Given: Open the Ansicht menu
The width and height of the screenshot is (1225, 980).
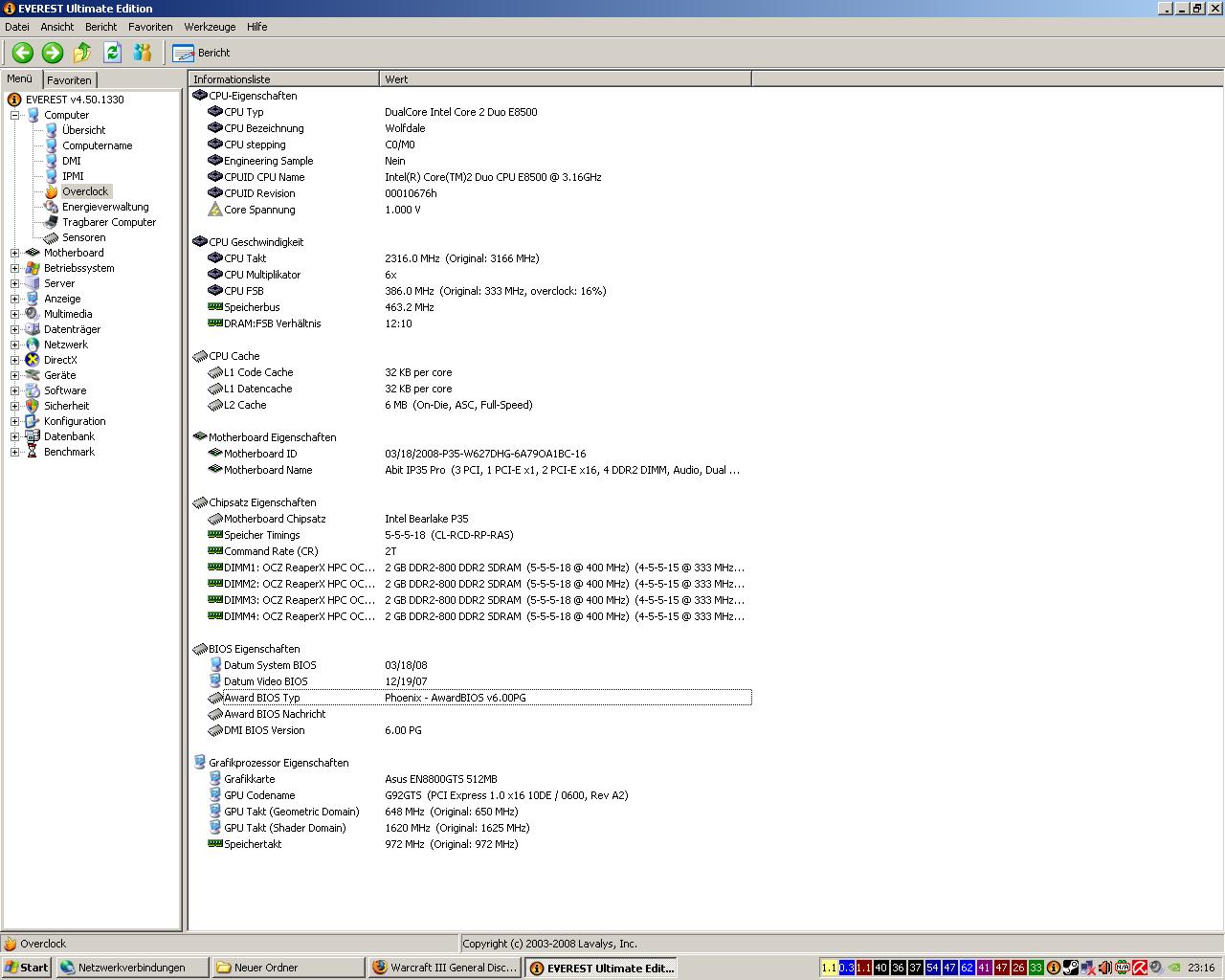Looking at the screenshot, I should 57,27.
